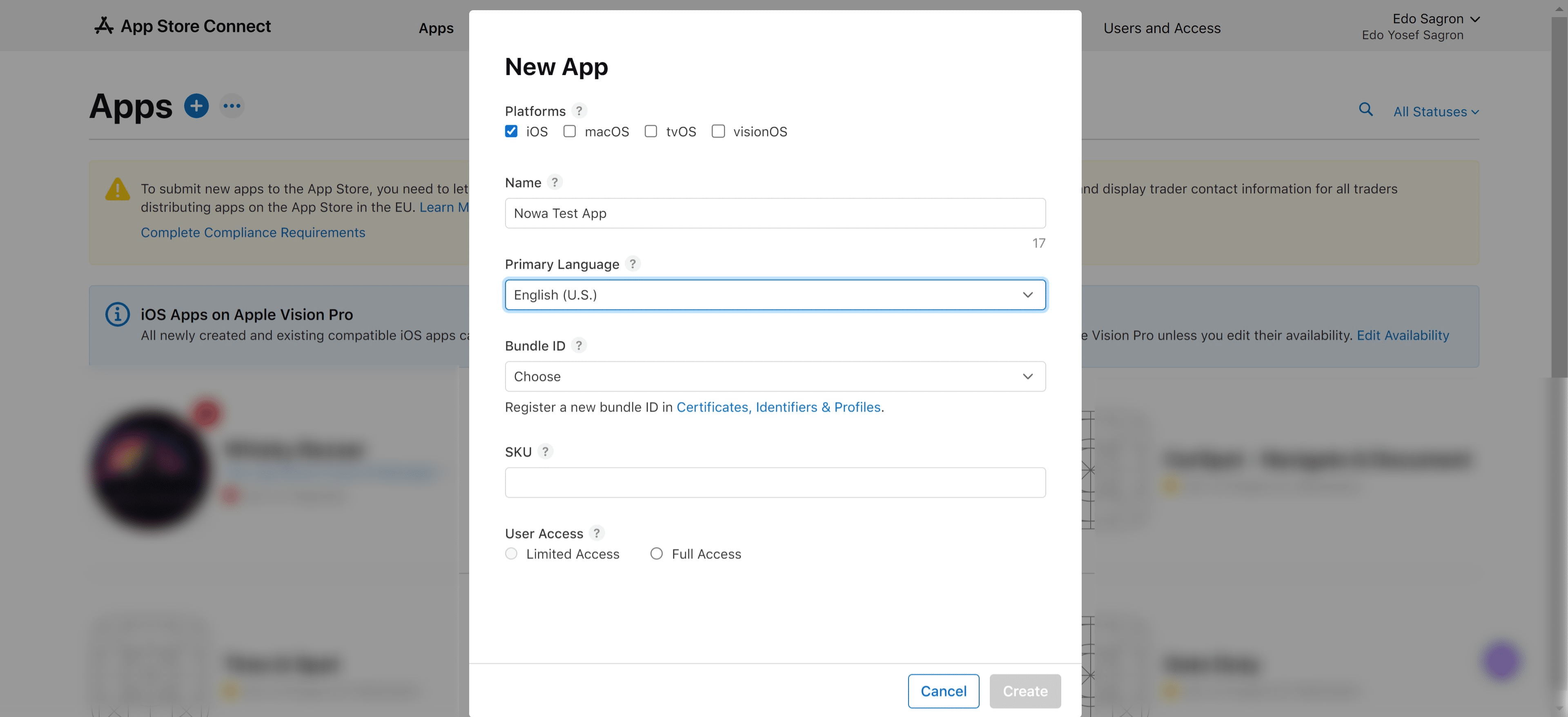1568x717 pixels.
Task: Click the Primary Language help icon
Action: 633,264
